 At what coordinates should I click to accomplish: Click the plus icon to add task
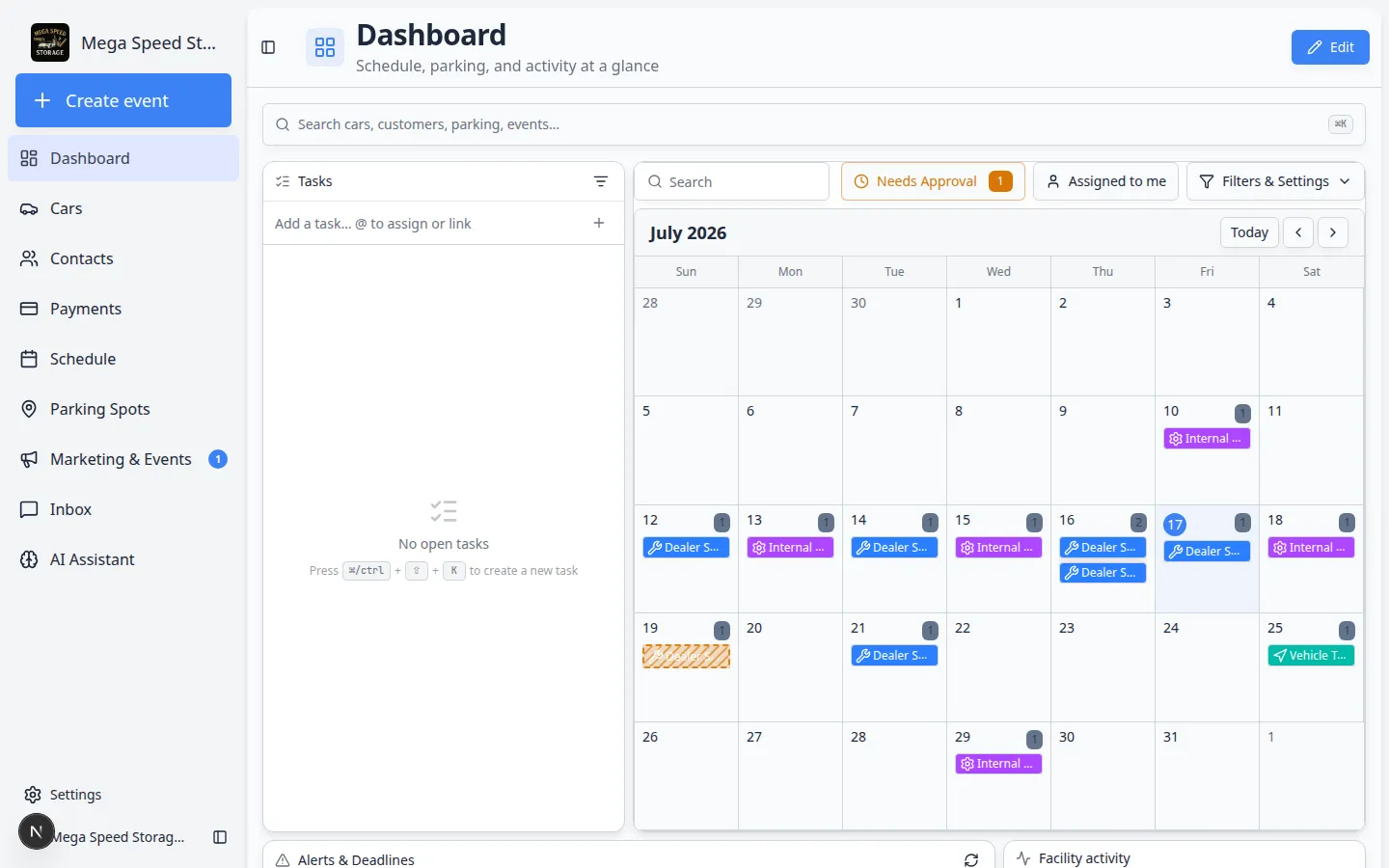(x=599, y=223)
